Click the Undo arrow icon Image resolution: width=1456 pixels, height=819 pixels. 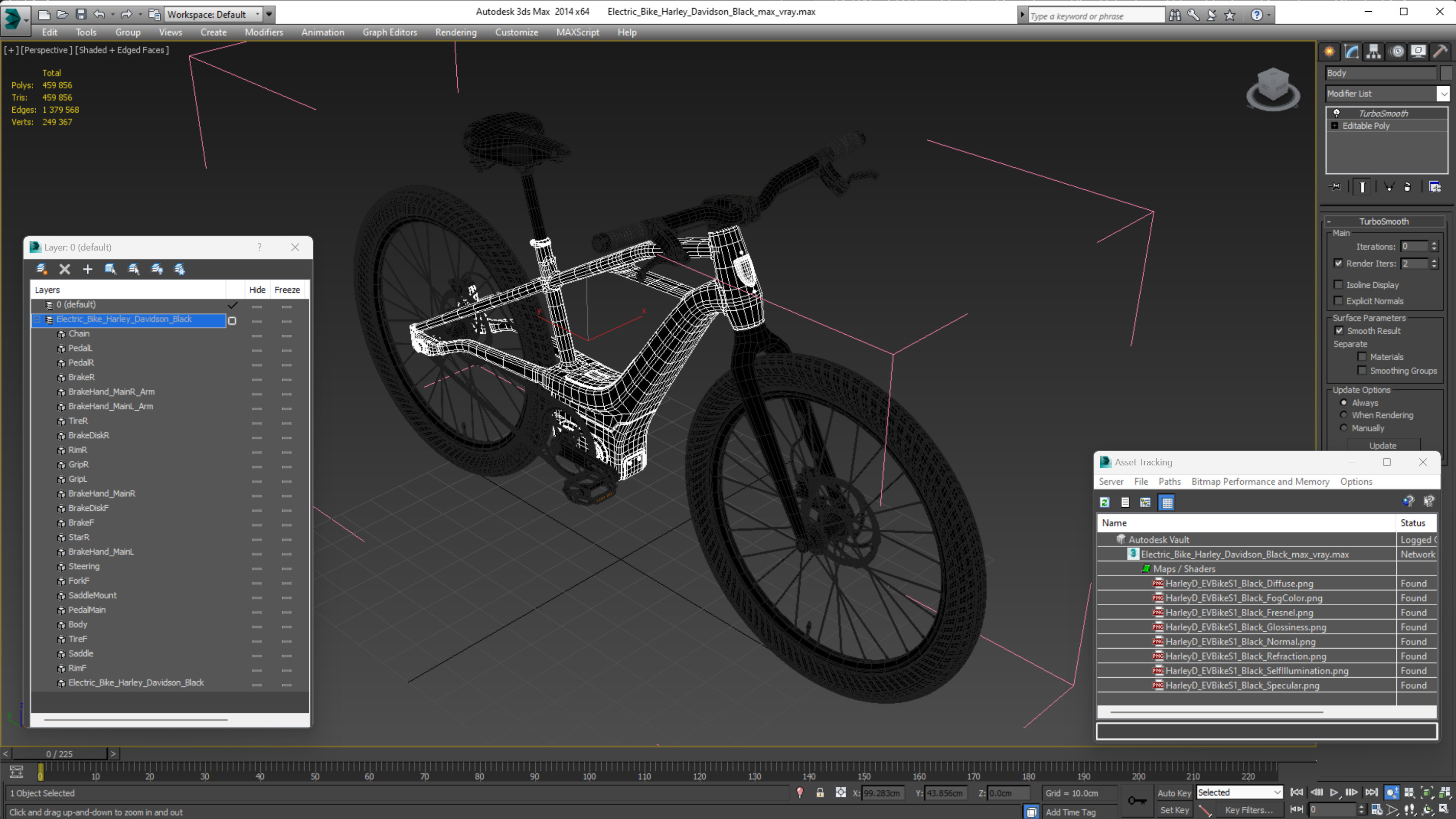point(100,14)
